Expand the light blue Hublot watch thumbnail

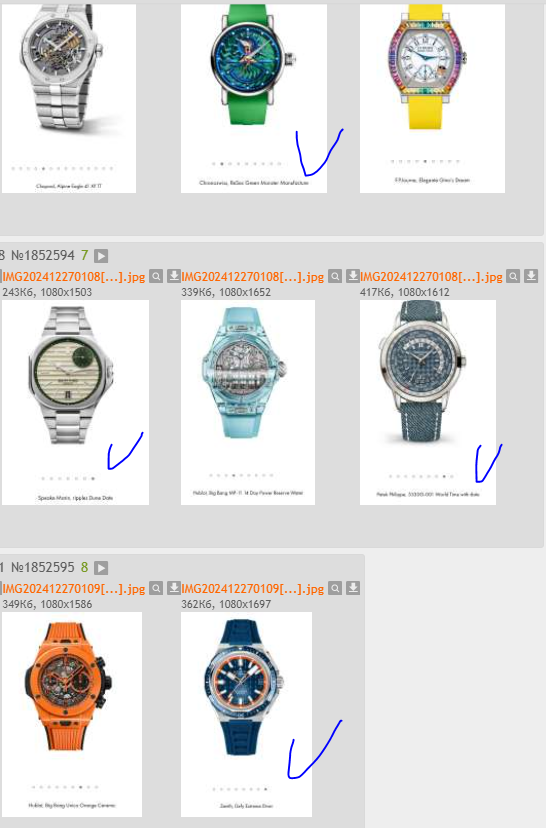[x=248, y=402]
